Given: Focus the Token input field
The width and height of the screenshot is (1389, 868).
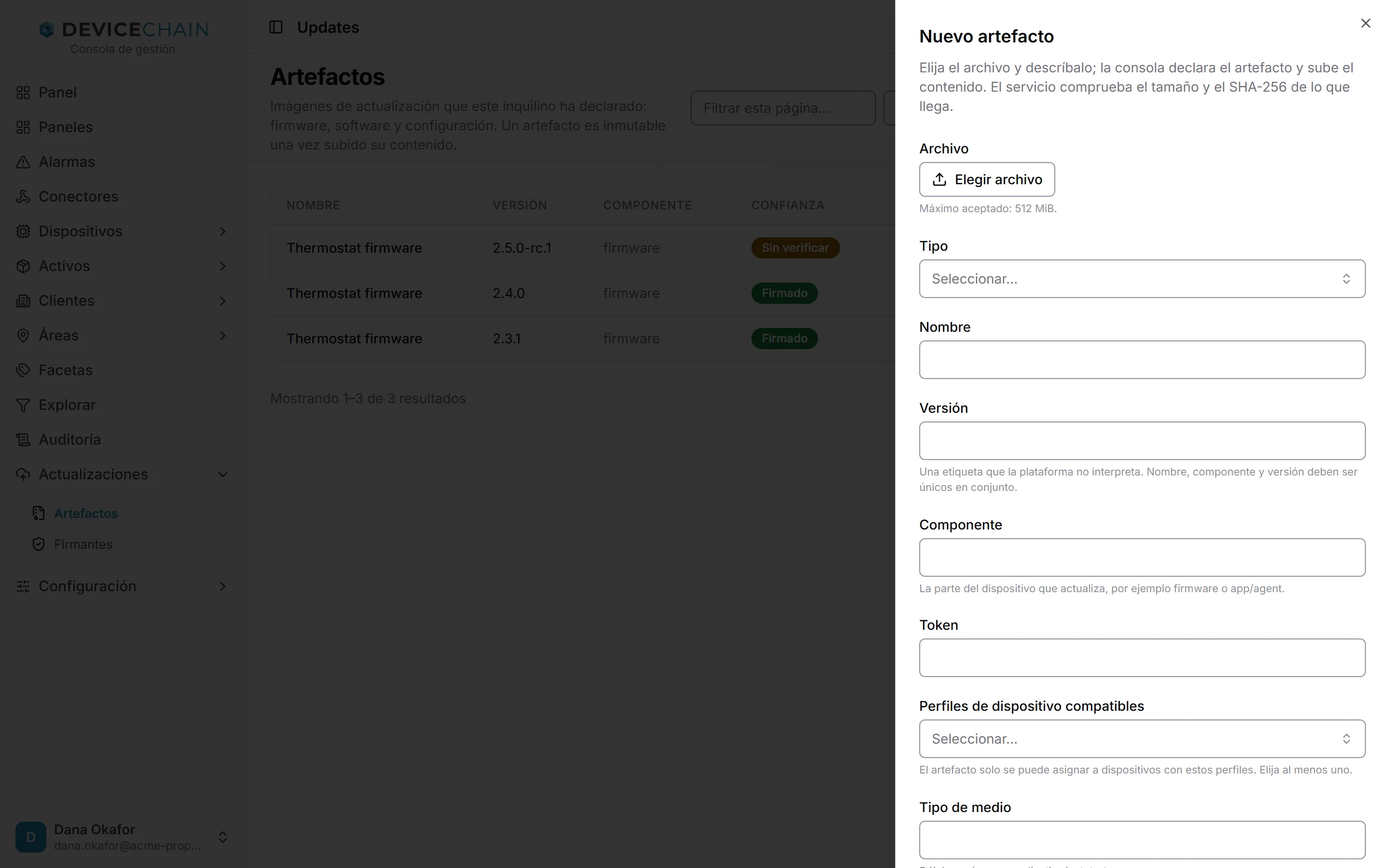Looking at the screenshot, I should pos(1142,658).
